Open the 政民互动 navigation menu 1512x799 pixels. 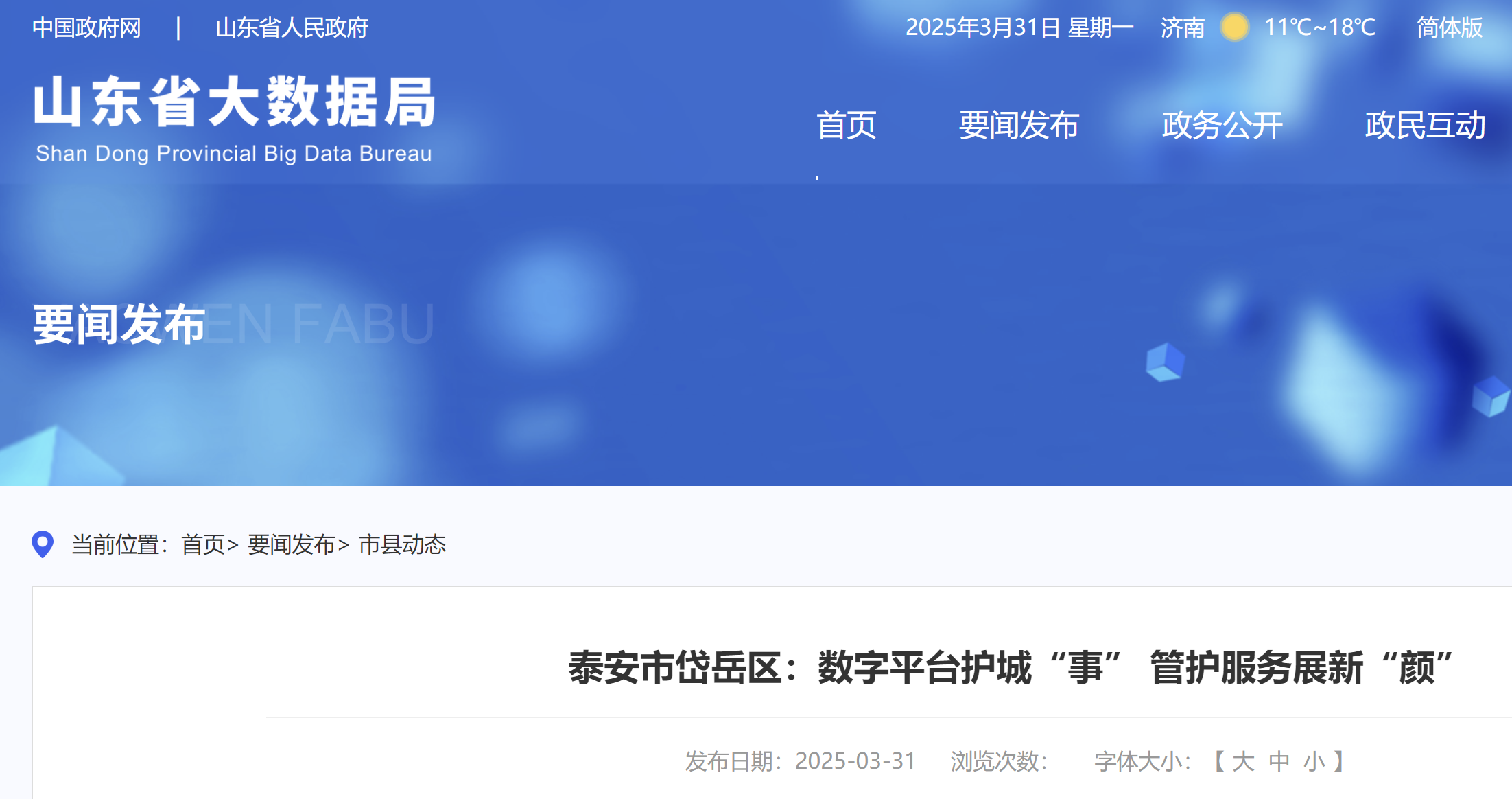(1425, 125)
